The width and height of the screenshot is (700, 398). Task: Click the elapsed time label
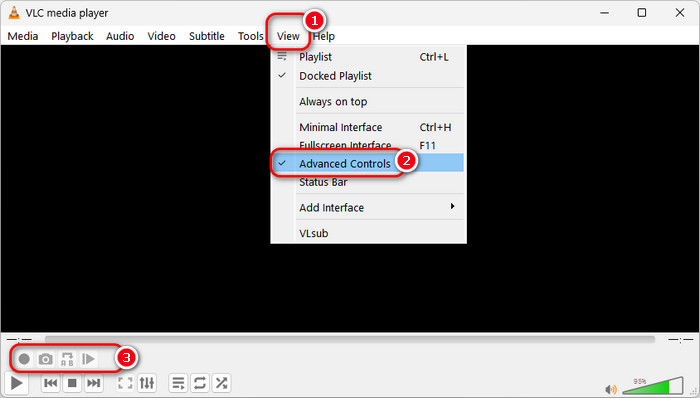[x=19, y=340]
